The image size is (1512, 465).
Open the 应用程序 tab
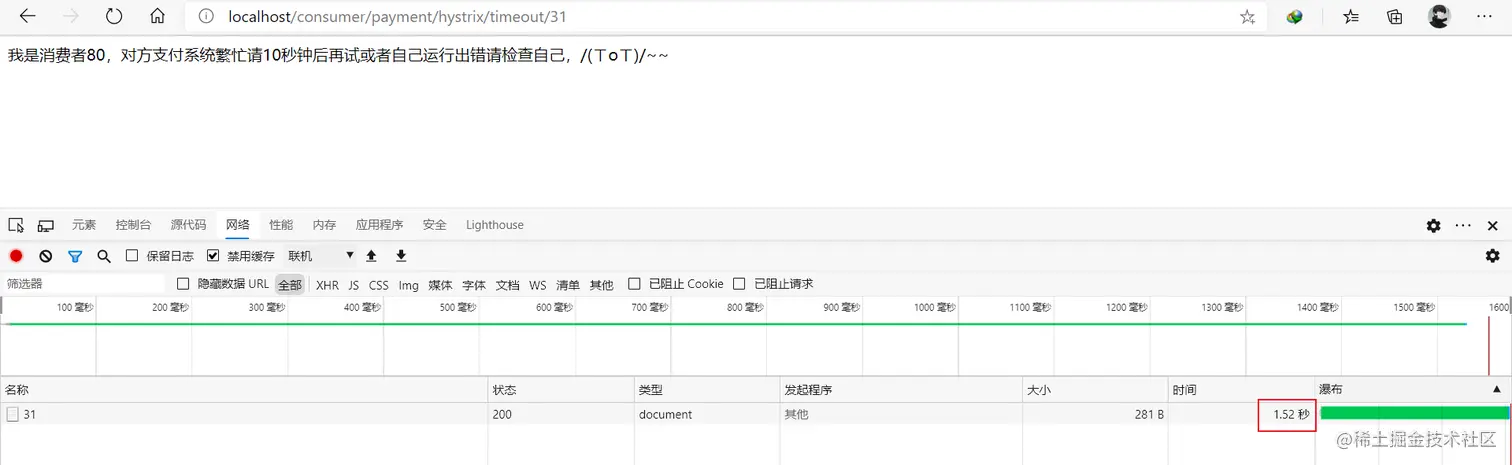379,225
